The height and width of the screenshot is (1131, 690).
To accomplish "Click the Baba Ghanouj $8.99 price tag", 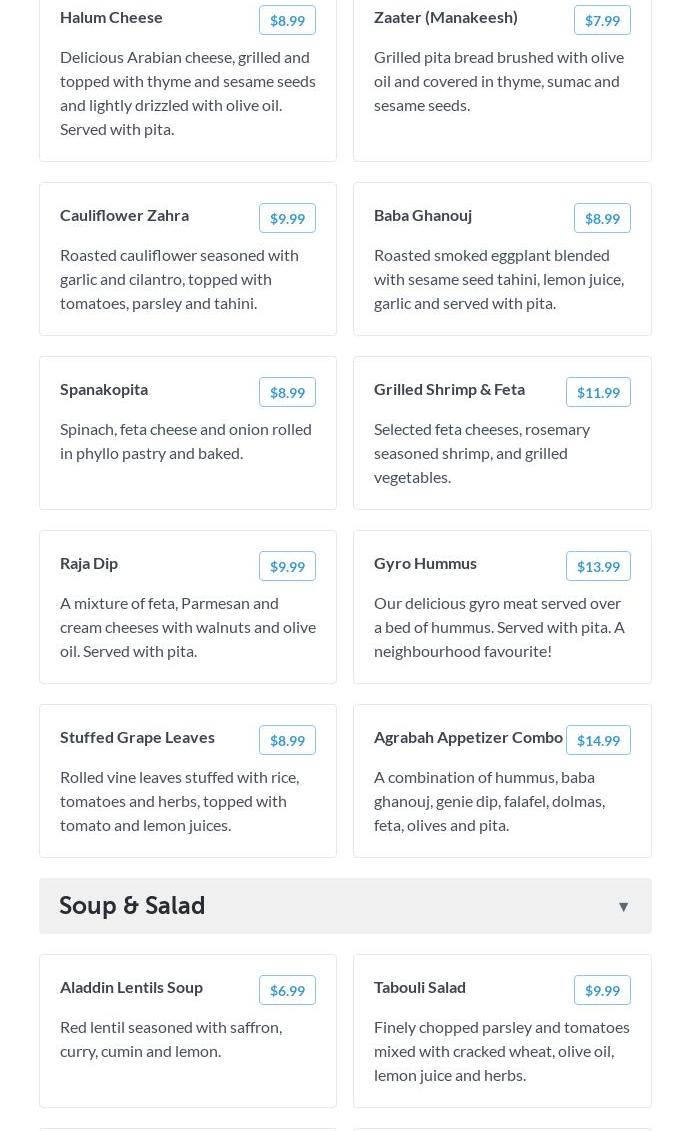I will coord(602,218).
